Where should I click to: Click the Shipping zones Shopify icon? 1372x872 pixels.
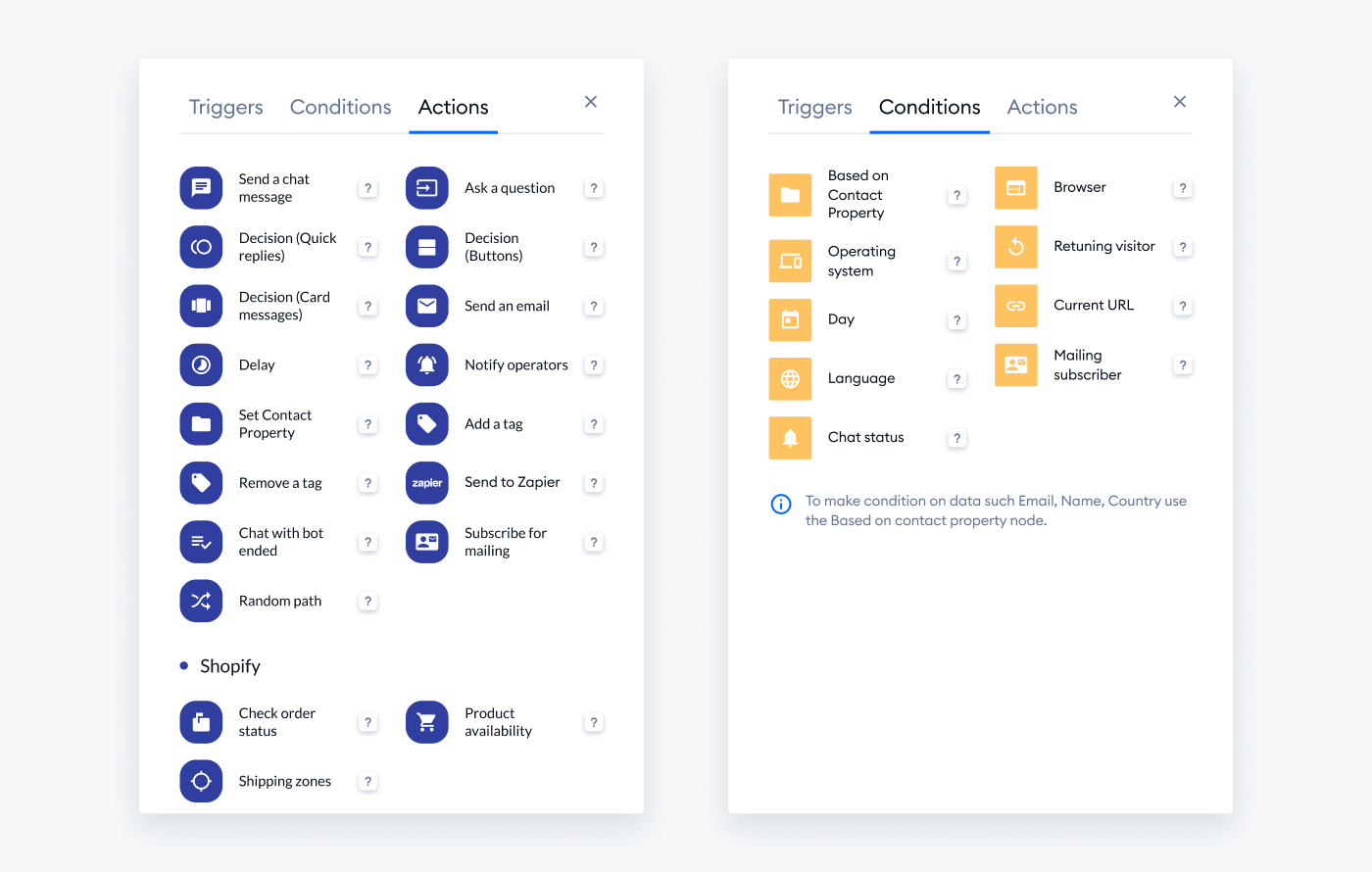coord(201,781)
